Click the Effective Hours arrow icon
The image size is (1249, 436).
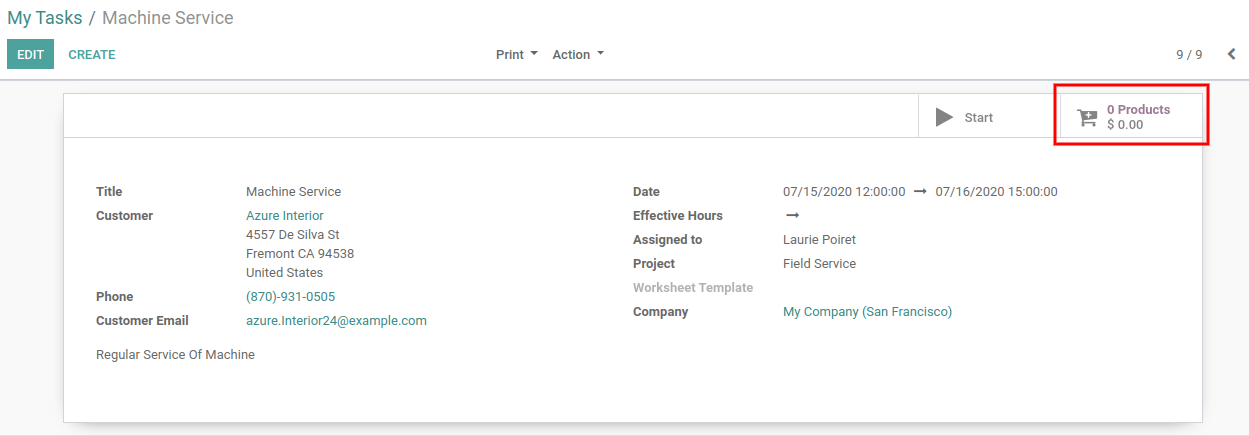tap(792, 216)
